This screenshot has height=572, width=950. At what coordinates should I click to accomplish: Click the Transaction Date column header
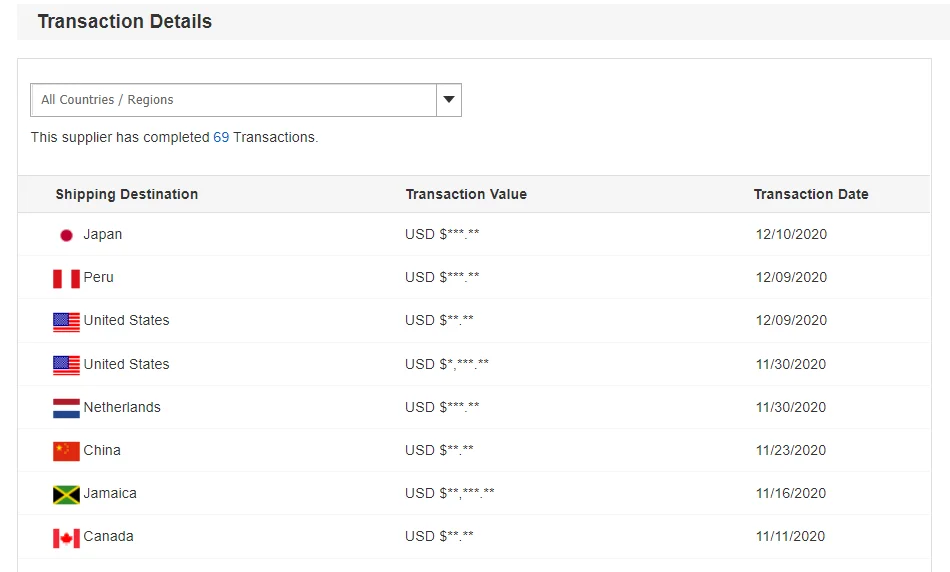811,194
